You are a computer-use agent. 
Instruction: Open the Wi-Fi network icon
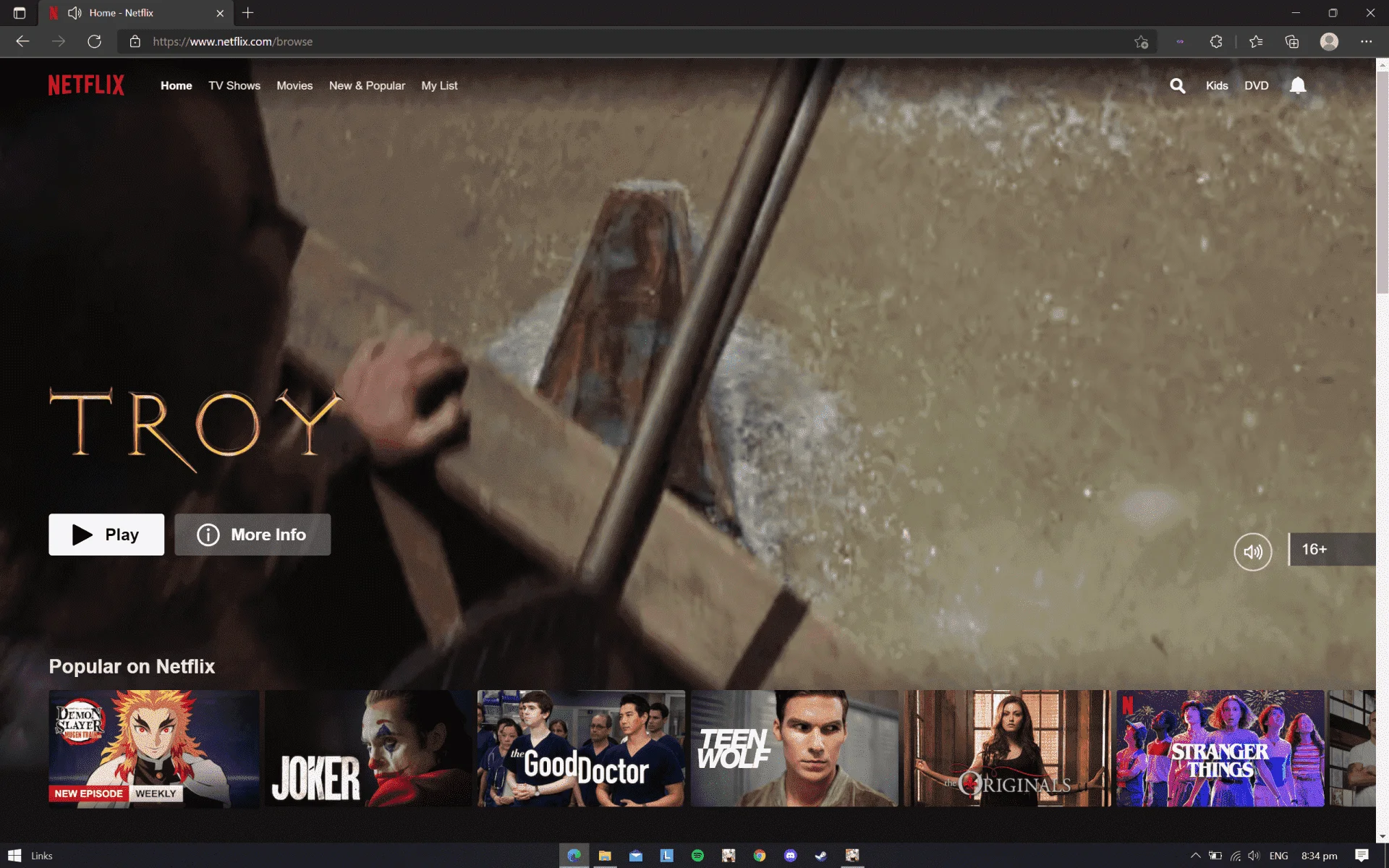(1235, 856)
